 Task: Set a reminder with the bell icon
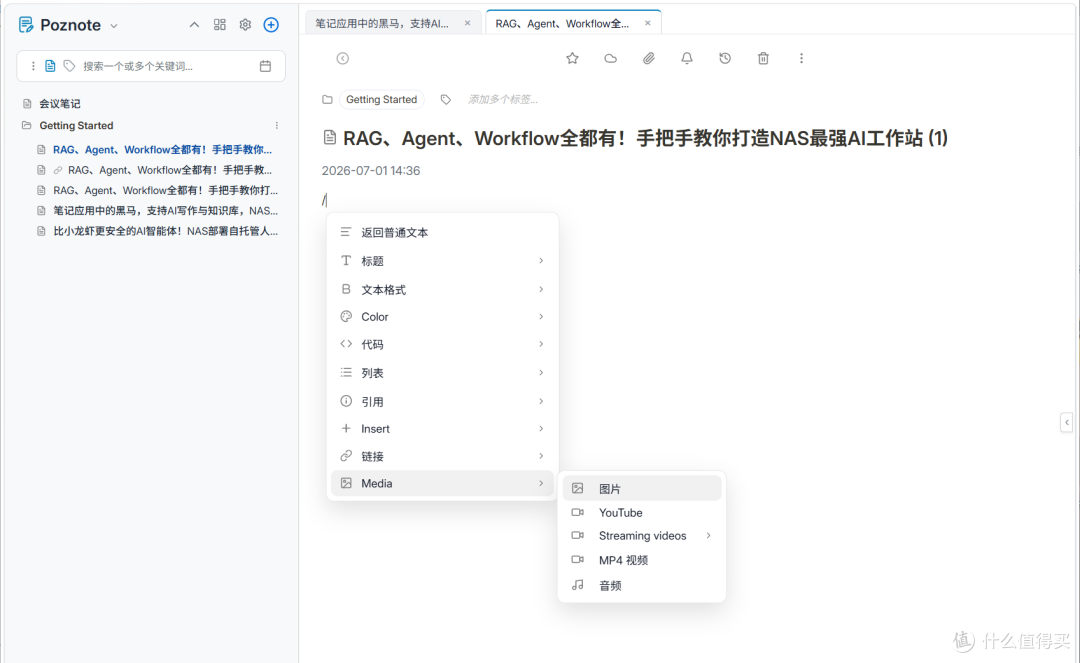(687, 59)
